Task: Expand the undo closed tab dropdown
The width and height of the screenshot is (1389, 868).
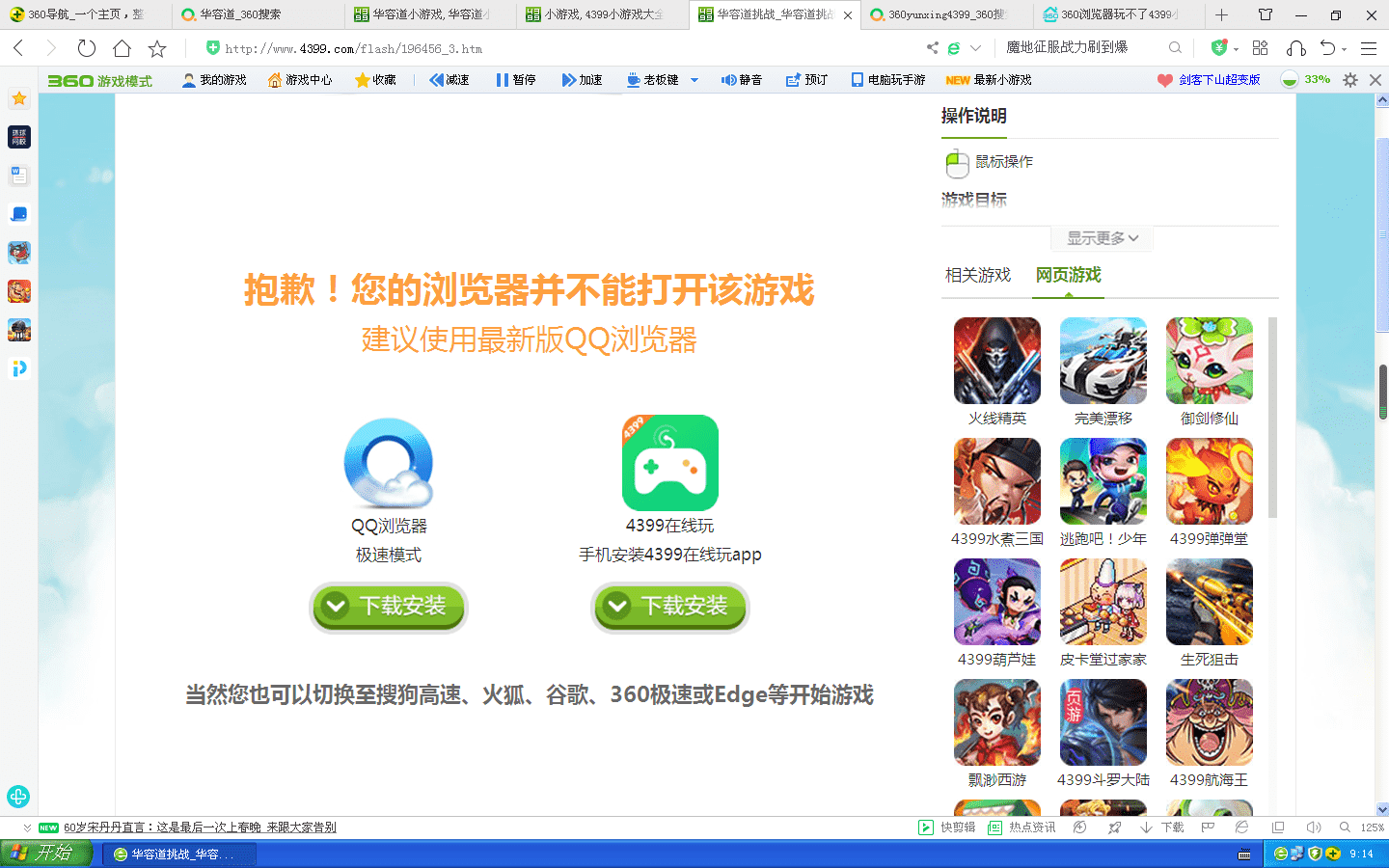Action: tap(1344, 49)
